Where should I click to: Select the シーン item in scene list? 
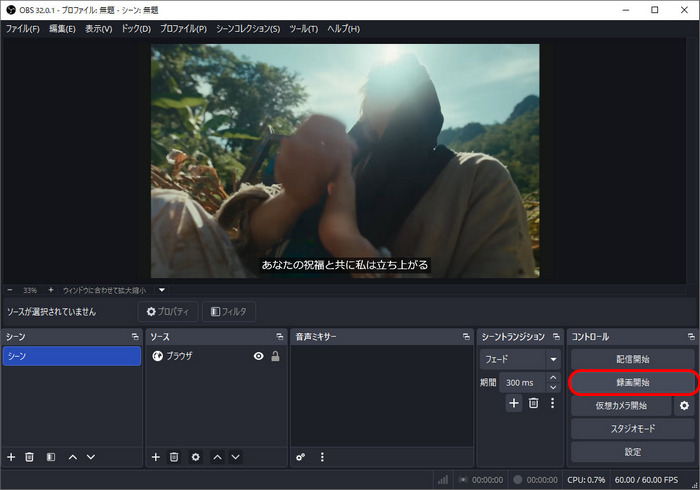pyautogui.click(x=72, y=356)
